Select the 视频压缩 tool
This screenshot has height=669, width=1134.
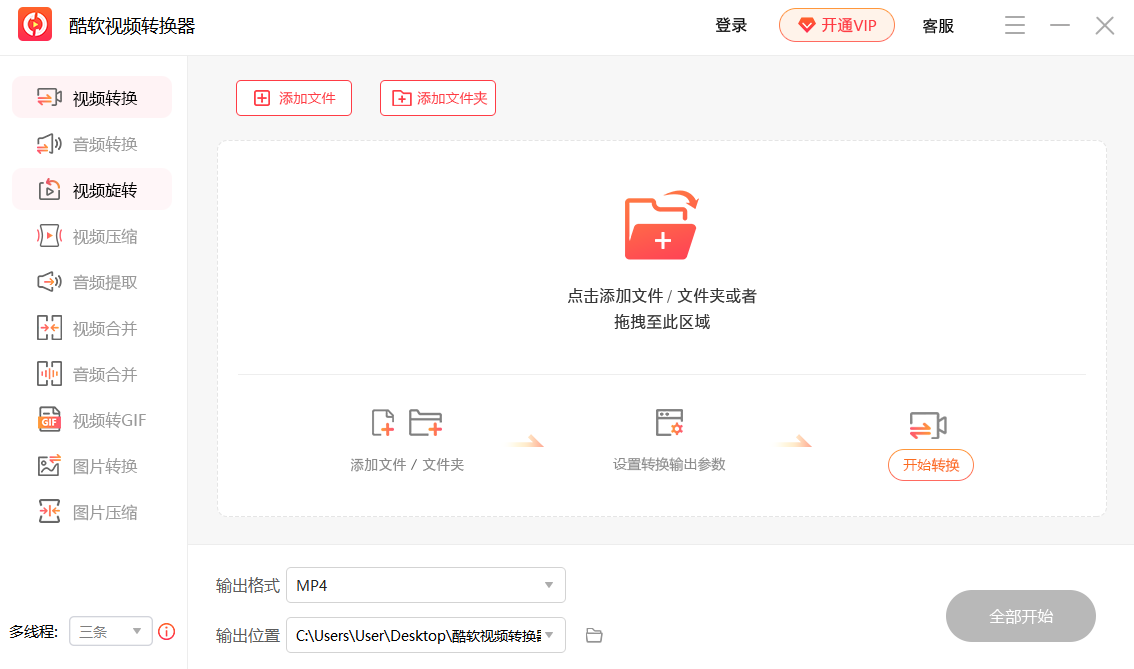[91, 235]
